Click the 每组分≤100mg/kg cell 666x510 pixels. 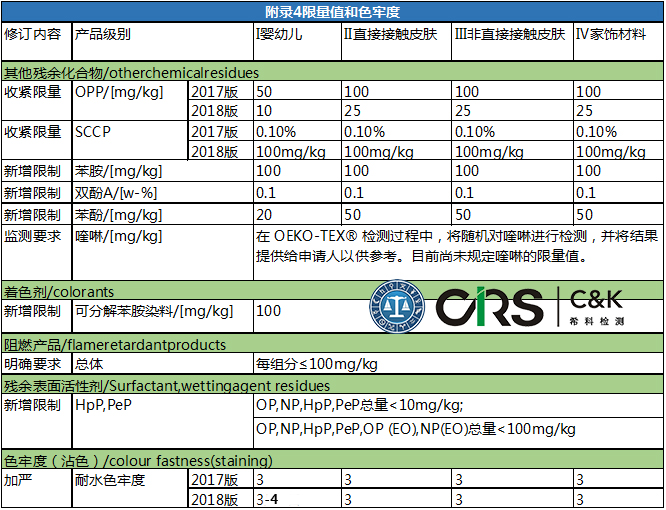[x=316, y=364]
